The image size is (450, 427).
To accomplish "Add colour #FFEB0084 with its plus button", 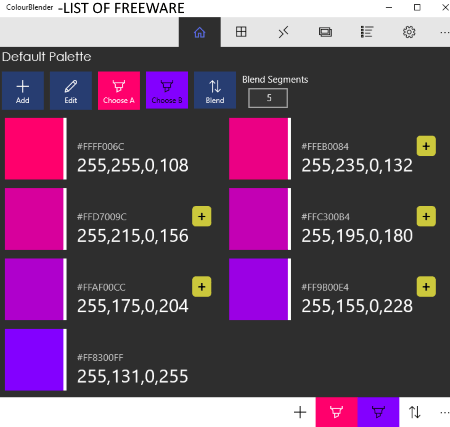I will pos(426,146).
